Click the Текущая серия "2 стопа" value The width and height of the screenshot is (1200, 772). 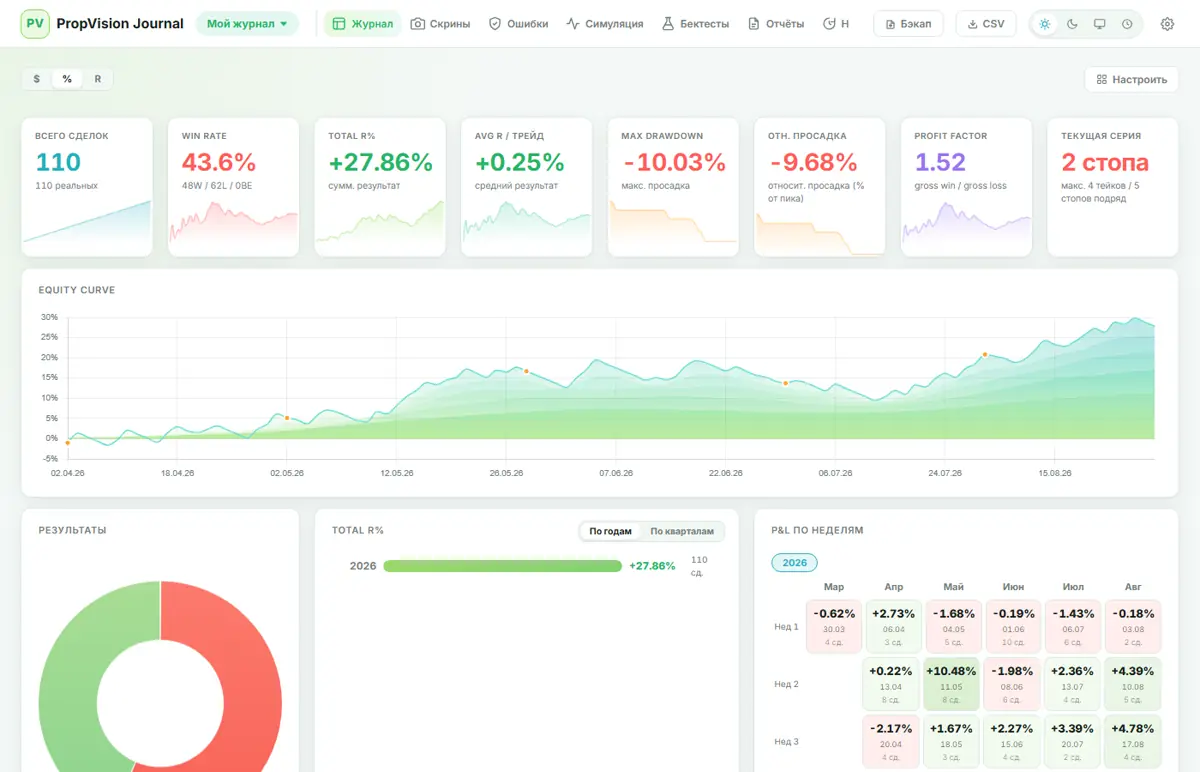pyautogui.click(x=1105, y=162)
